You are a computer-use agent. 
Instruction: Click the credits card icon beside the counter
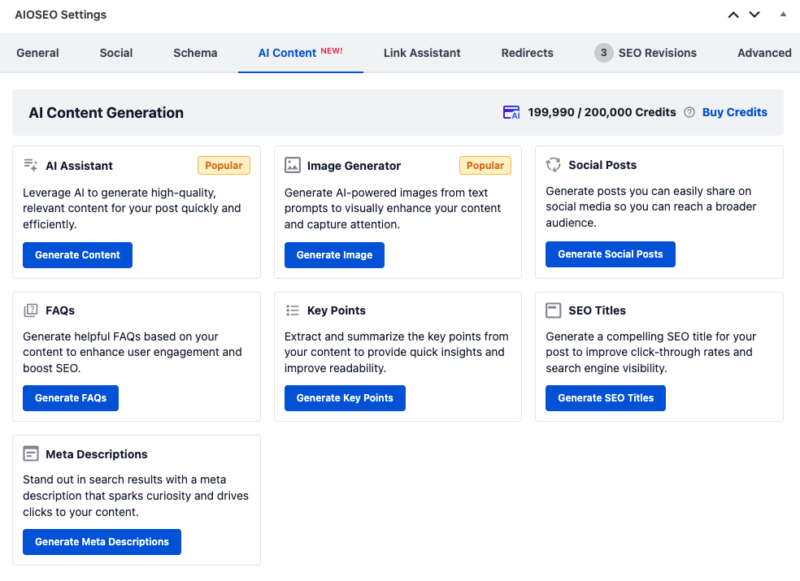coord(512,112)
